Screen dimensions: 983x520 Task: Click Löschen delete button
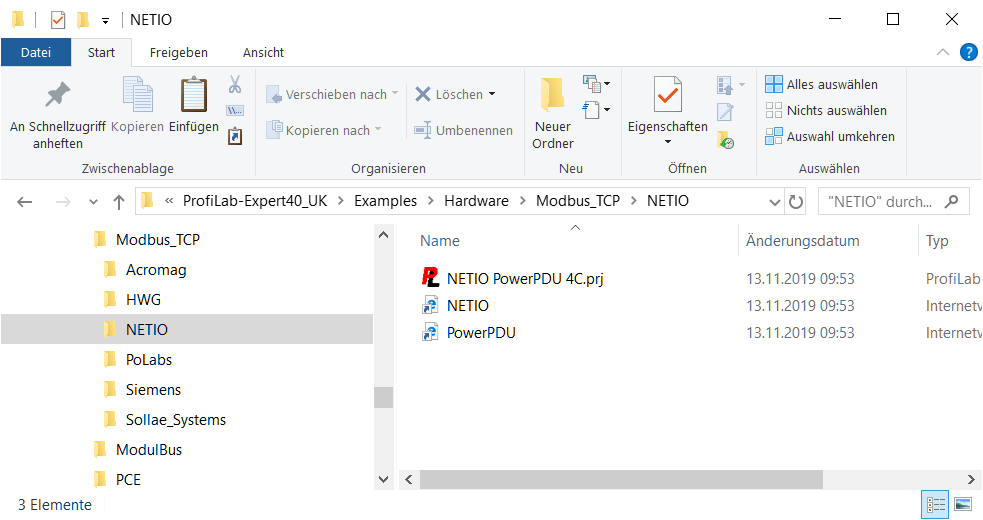pyautogui.click(x=449, y=94)
